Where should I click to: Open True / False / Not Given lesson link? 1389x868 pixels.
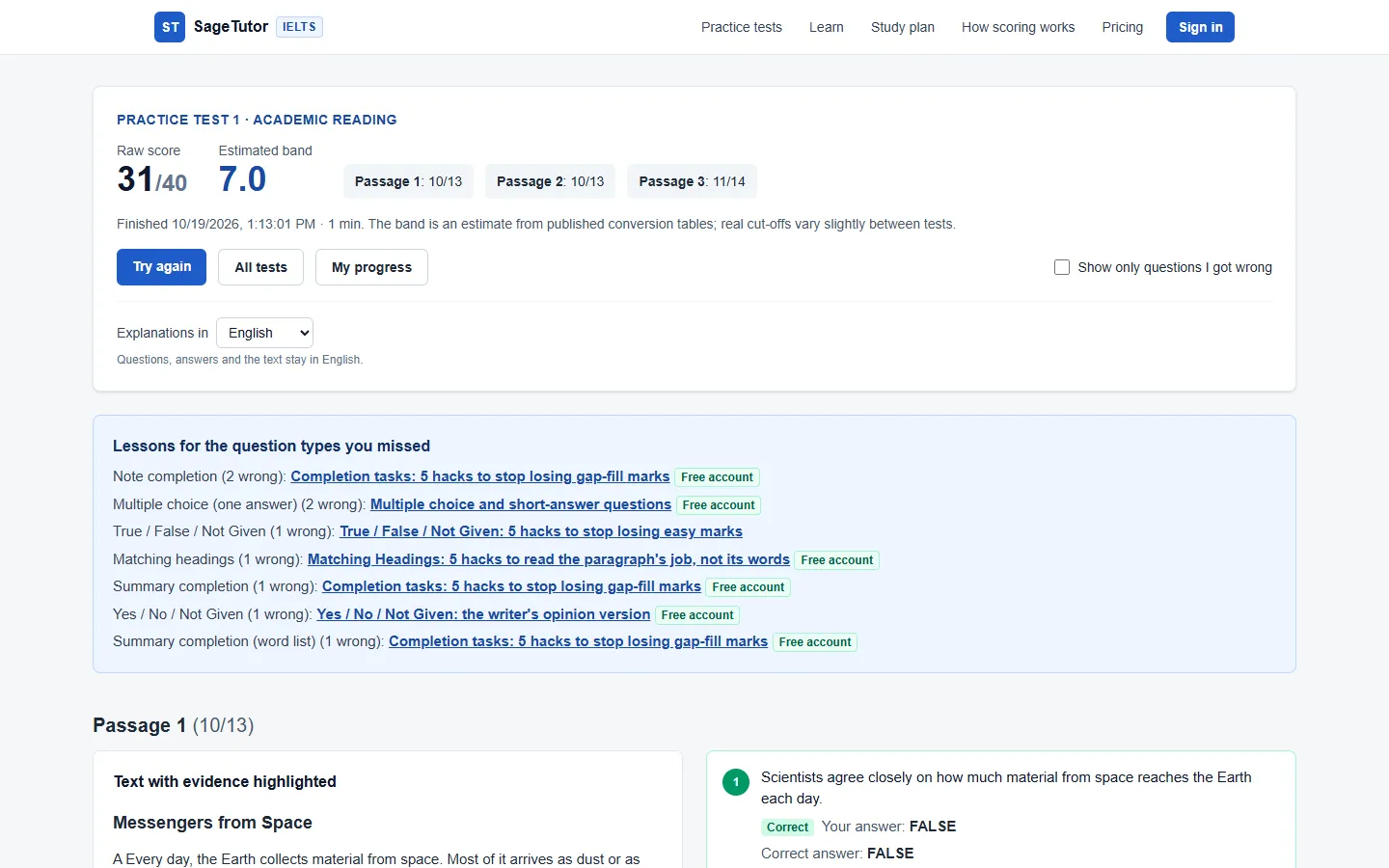coord(541,531)
